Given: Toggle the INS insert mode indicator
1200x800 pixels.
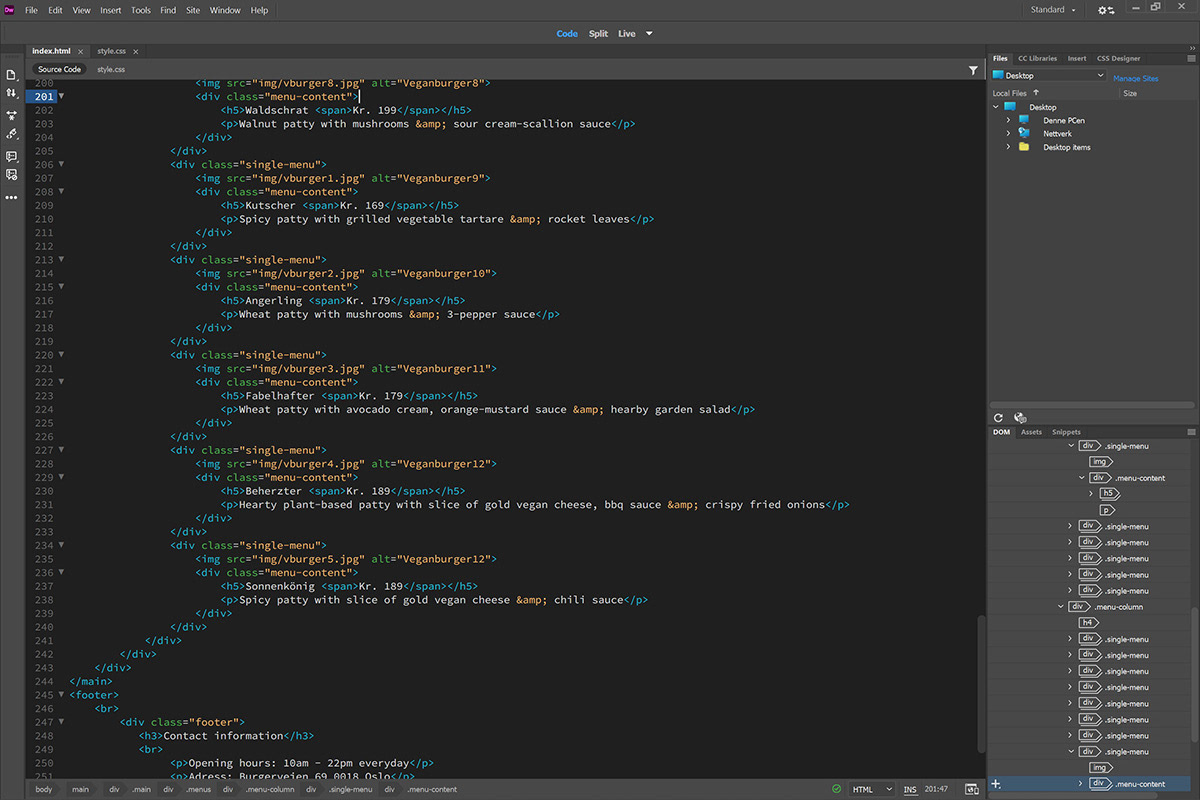Looking at the screenshot, I should [x=910, y=790].
